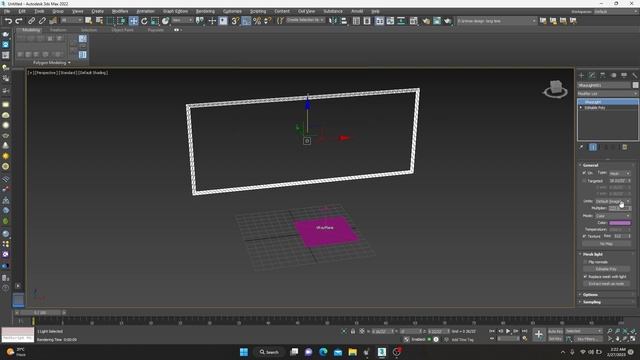Viewport: 640px width, 360px height.
Task: Toggle Replace mesh with light checkbox
Action: (585, 276)
